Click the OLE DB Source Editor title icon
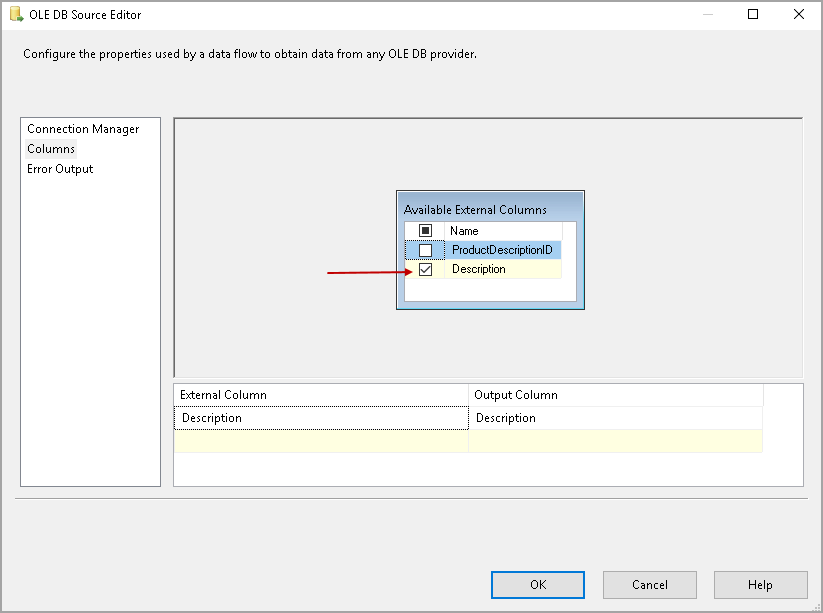Screen dimensions: 823x613 tap(16, 15)
